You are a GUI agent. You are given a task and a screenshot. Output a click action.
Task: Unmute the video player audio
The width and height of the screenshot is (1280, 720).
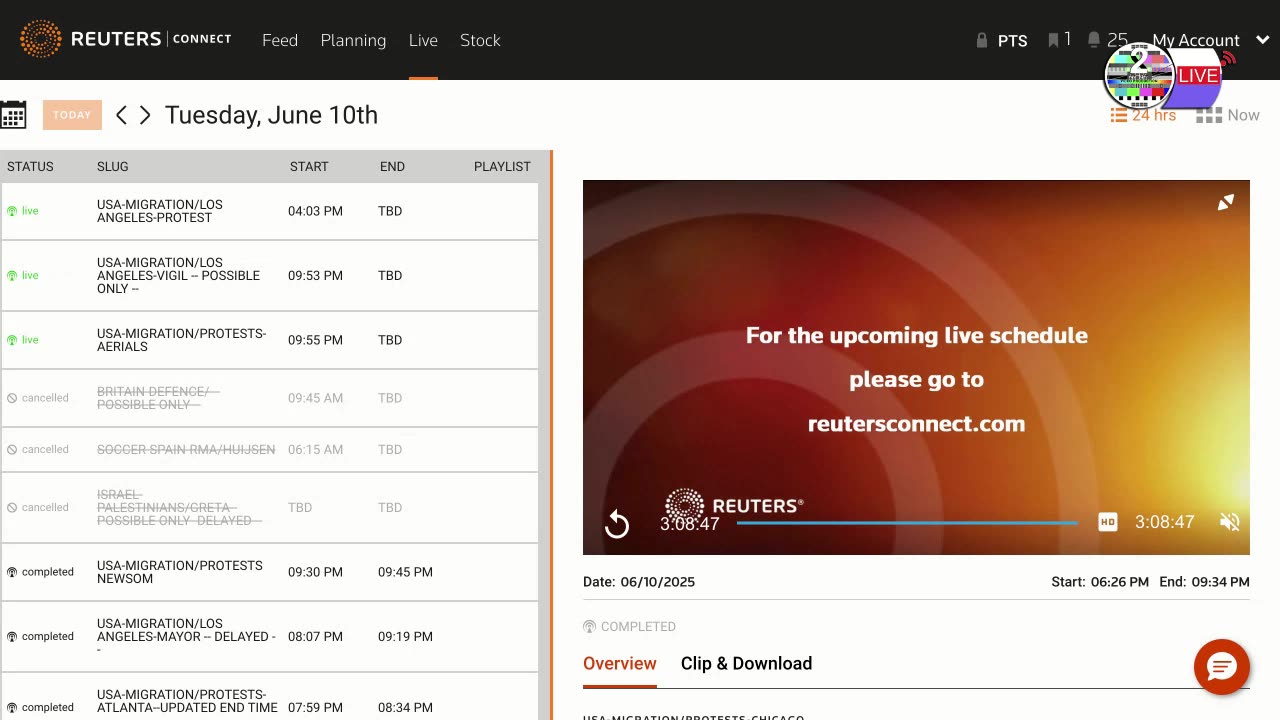pyautogui.click(x=1230, y=522)
